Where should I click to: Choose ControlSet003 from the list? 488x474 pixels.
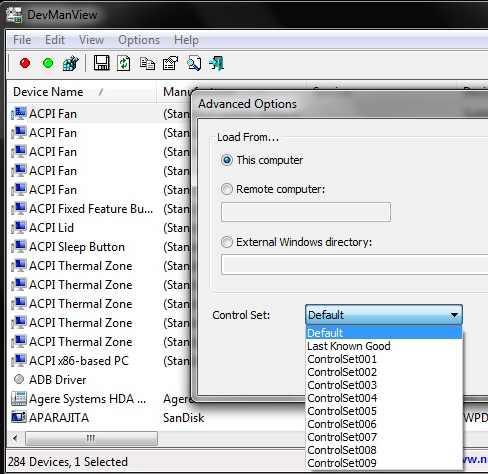tap(384, 385)
